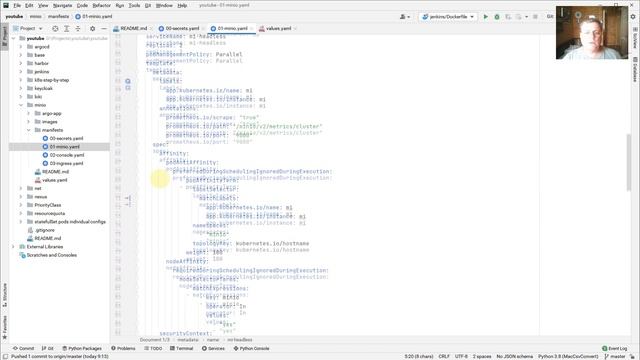Open the Python Console tool window
The width and height of the screenshot is (640, 360).
pyautogui.click(x=251, y=349)
